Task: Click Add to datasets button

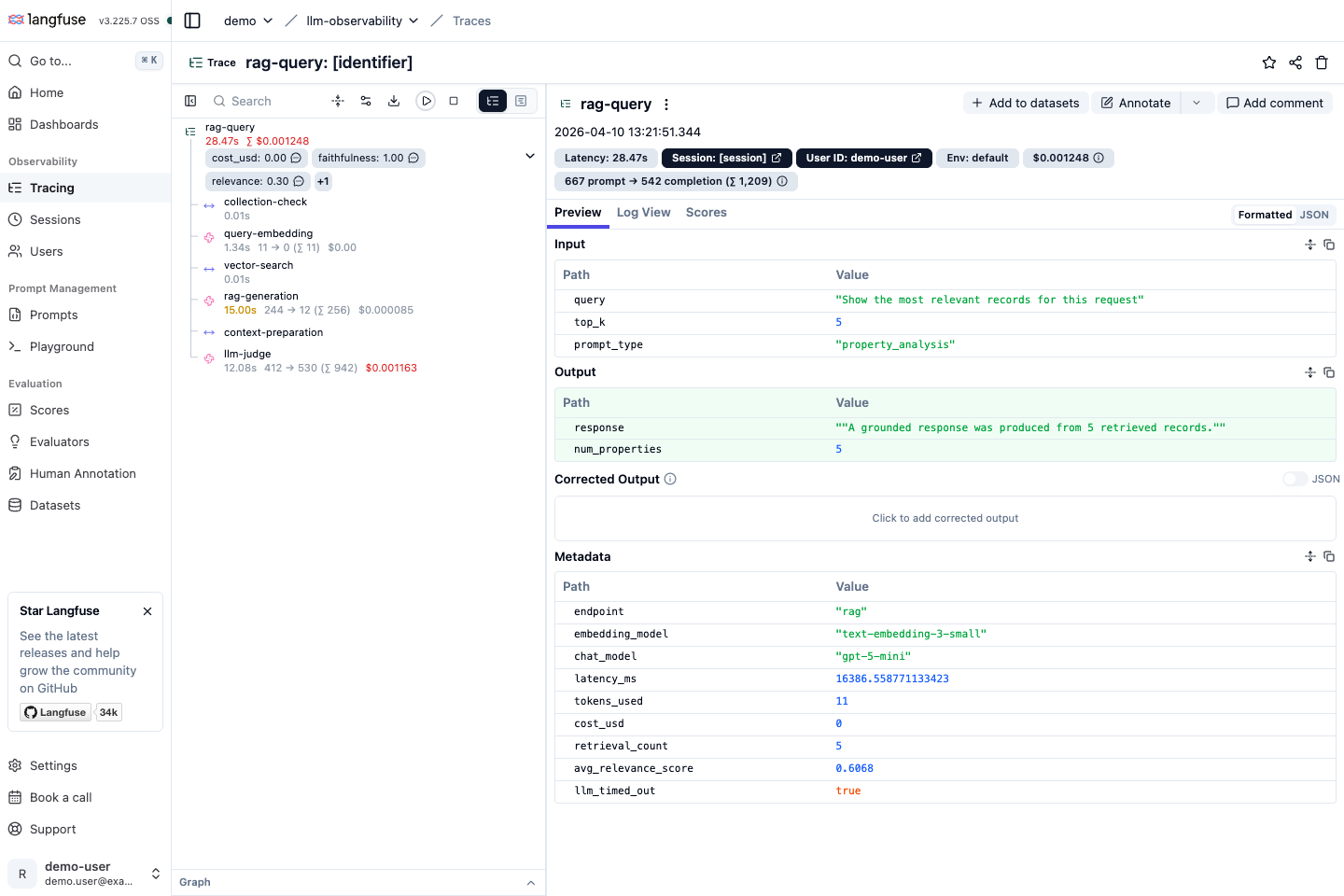Action: pos(1025,103)
